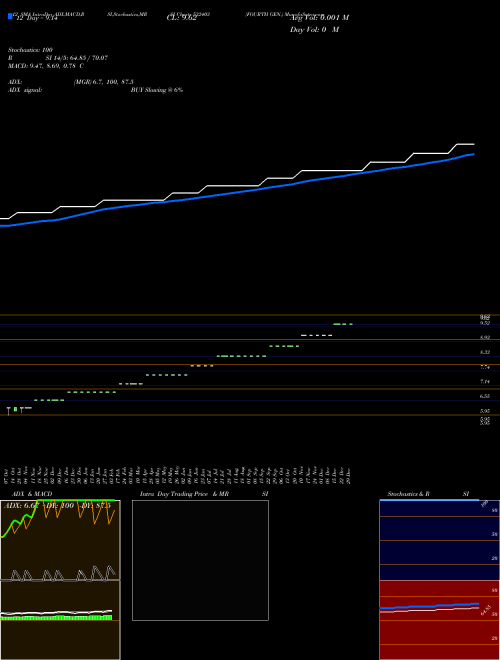Click the 'CL: 9.52' closing price text
Screen dimensions: 500x660
point(182,18)
